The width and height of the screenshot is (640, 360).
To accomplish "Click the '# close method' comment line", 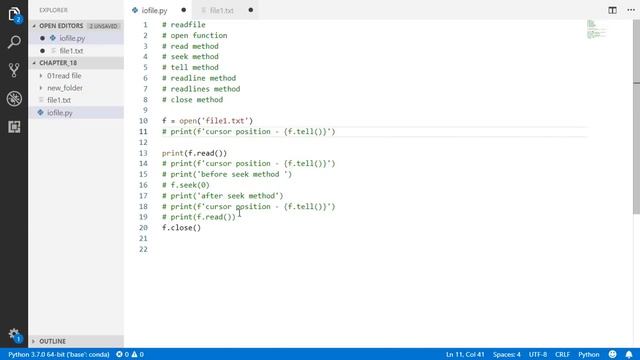I will (193, 100).
